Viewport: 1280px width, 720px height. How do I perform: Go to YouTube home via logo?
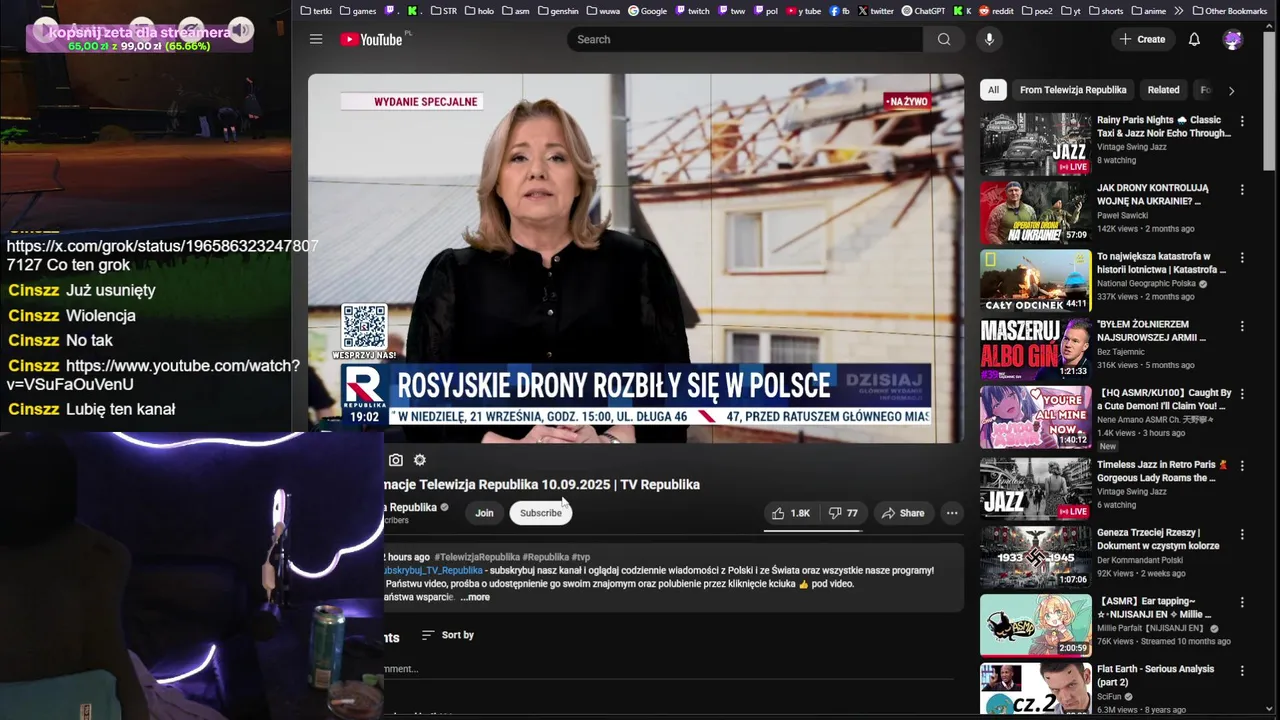pyautogui.click(x=371, y=39)
